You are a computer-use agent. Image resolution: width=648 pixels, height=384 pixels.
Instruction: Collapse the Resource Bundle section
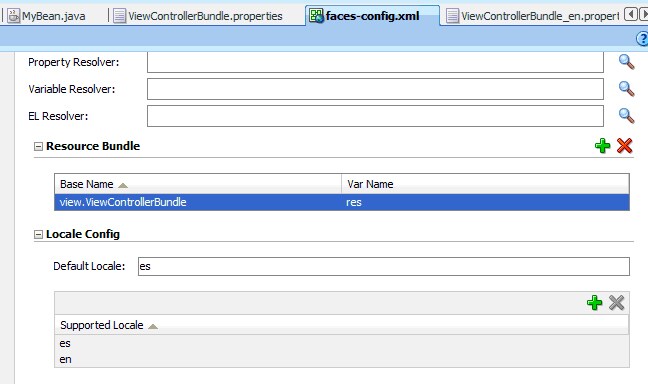[x=38, y=146]
